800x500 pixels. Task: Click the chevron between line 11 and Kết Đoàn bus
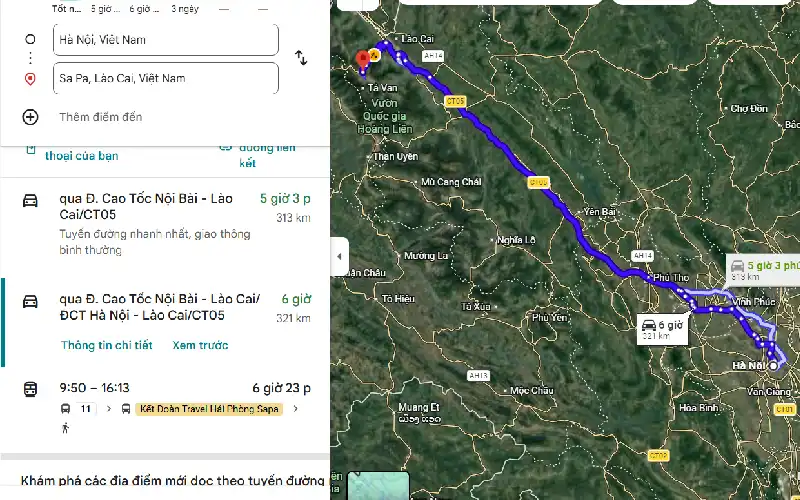(x=109, y=409)
